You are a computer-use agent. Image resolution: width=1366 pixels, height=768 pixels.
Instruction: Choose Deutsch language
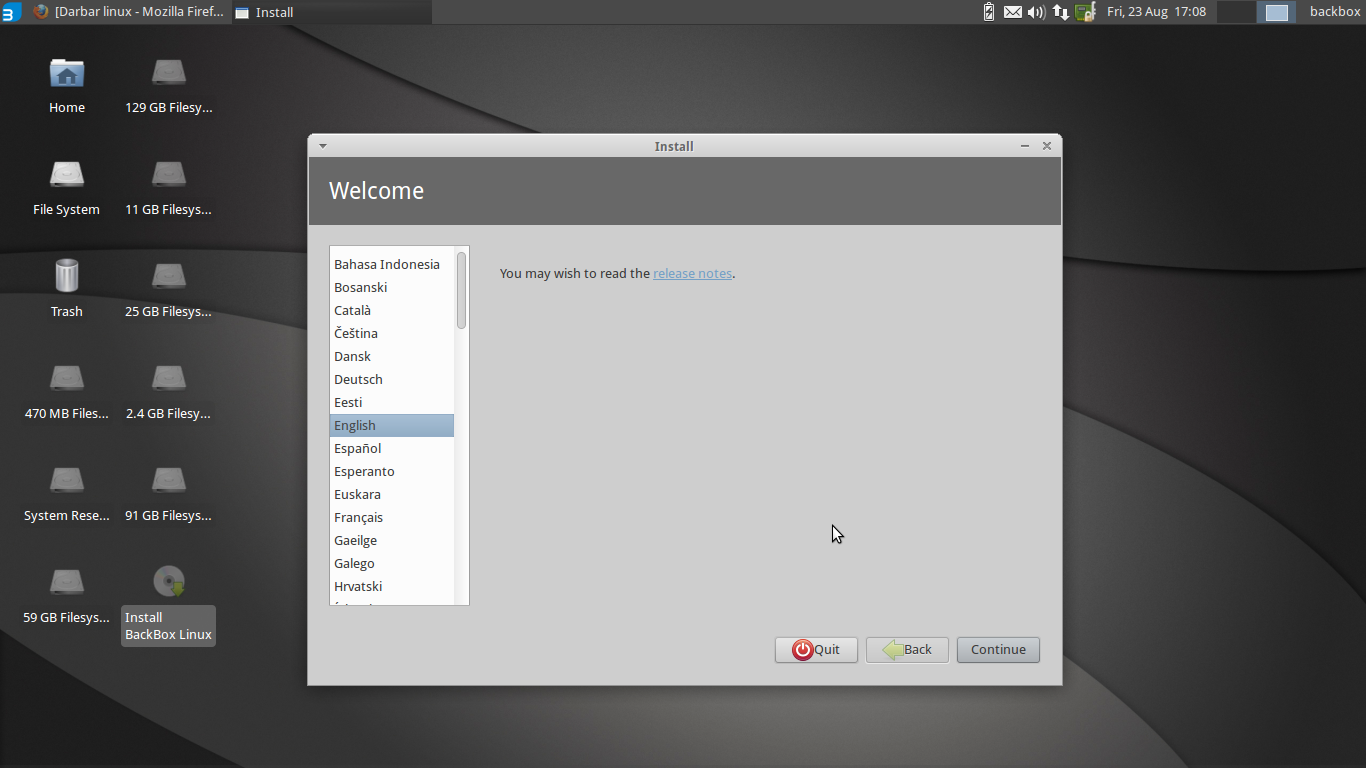click(392, 379)
